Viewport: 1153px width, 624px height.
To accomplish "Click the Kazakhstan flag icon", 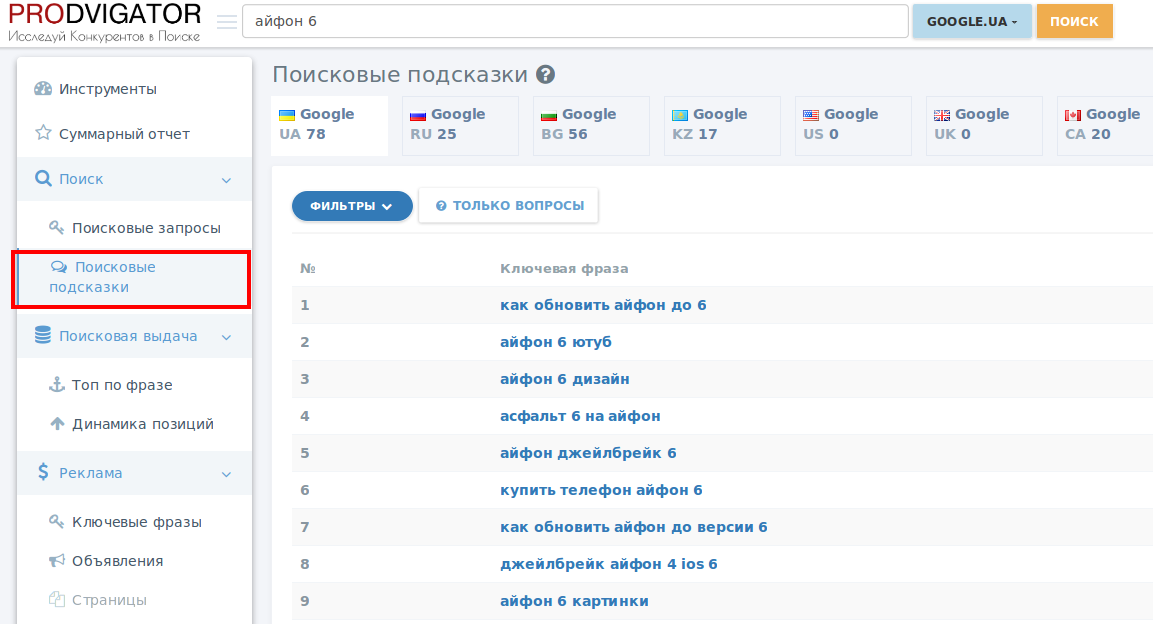I will [680, 115].
